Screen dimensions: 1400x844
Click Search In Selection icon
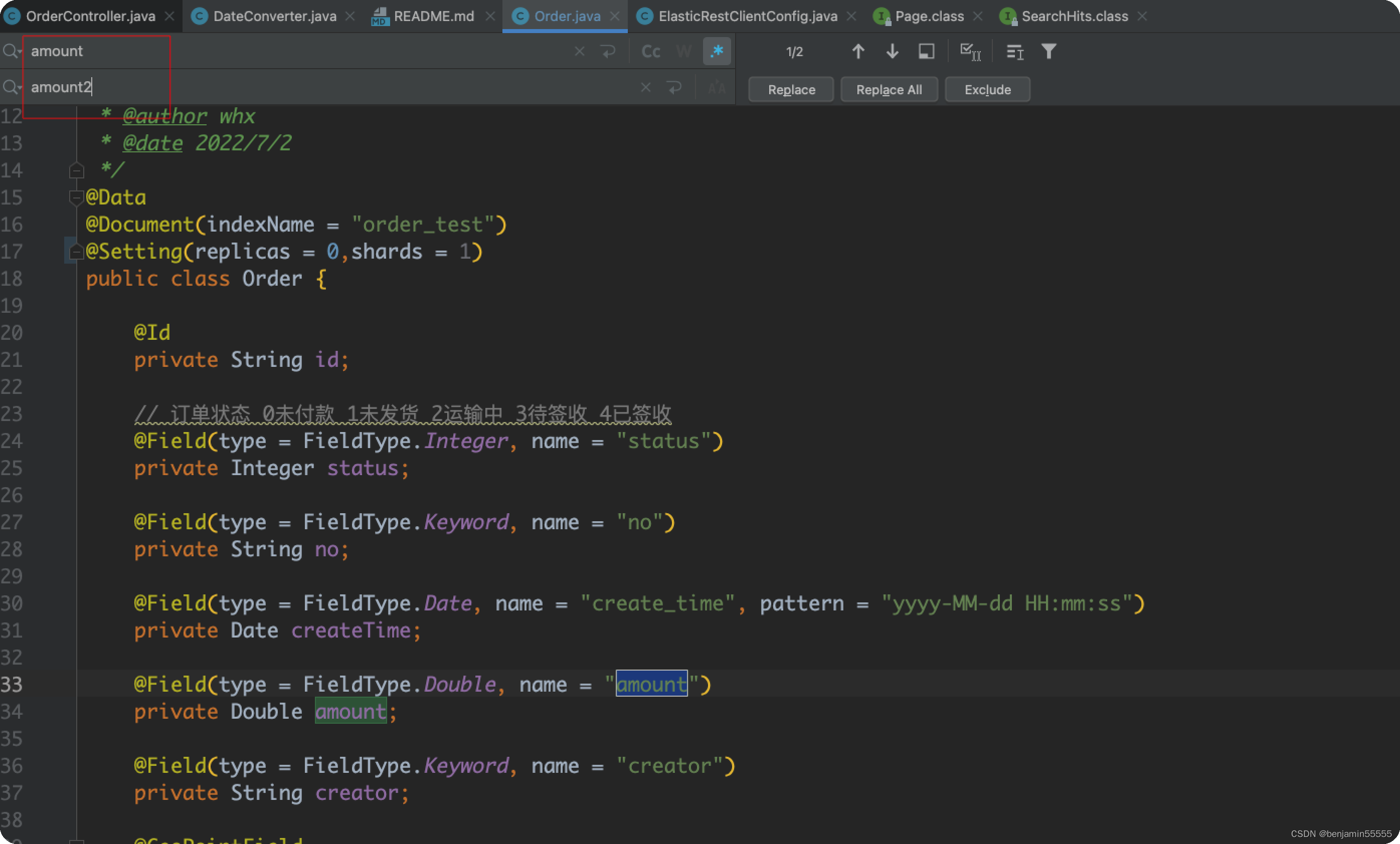tap(926, 52)
